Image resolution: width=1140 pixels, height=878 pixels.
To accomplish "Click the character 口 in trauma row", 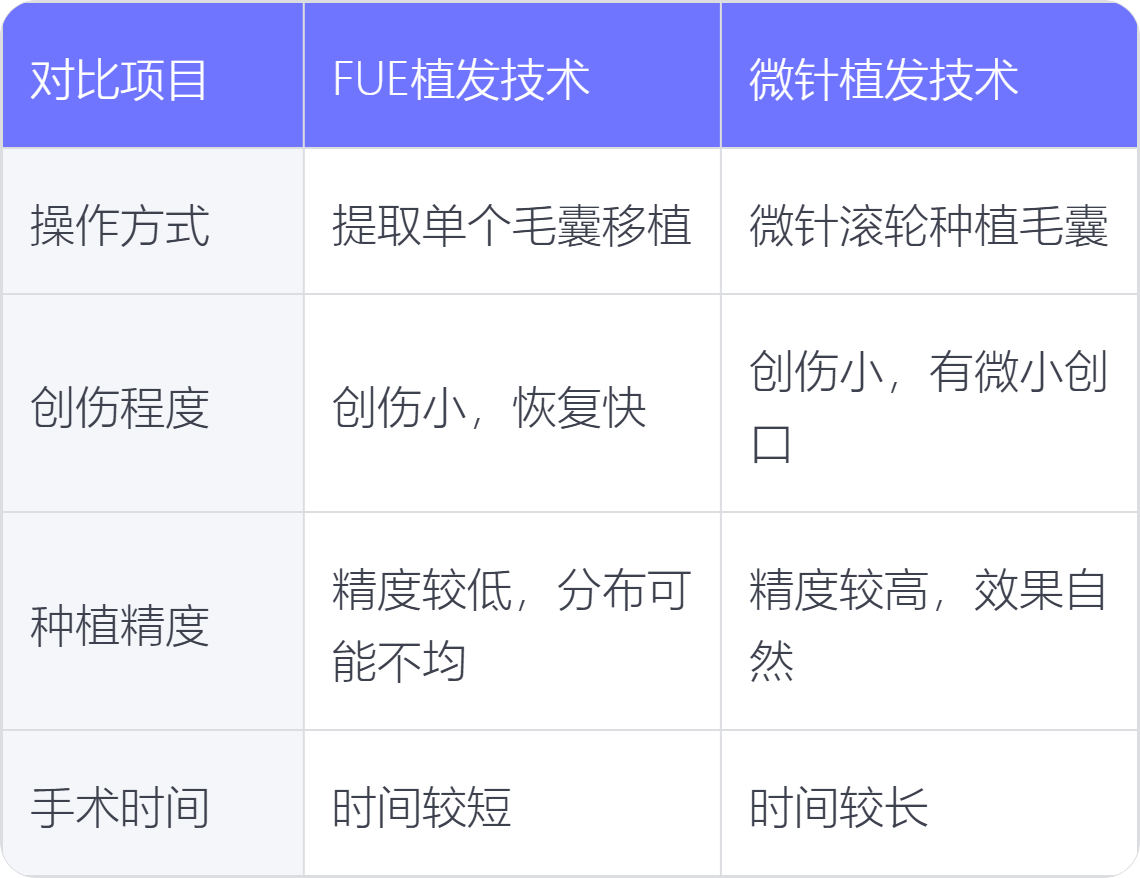I will click(771, 444).
